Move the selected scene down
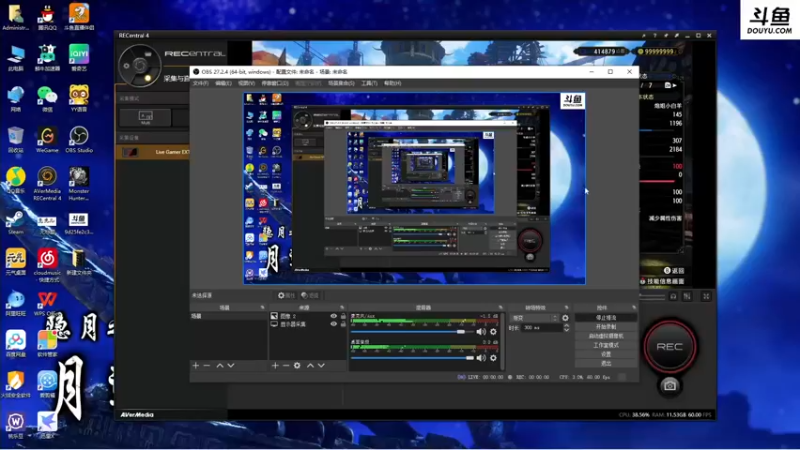This screenshot has width=800, height=450. (231, 365)
